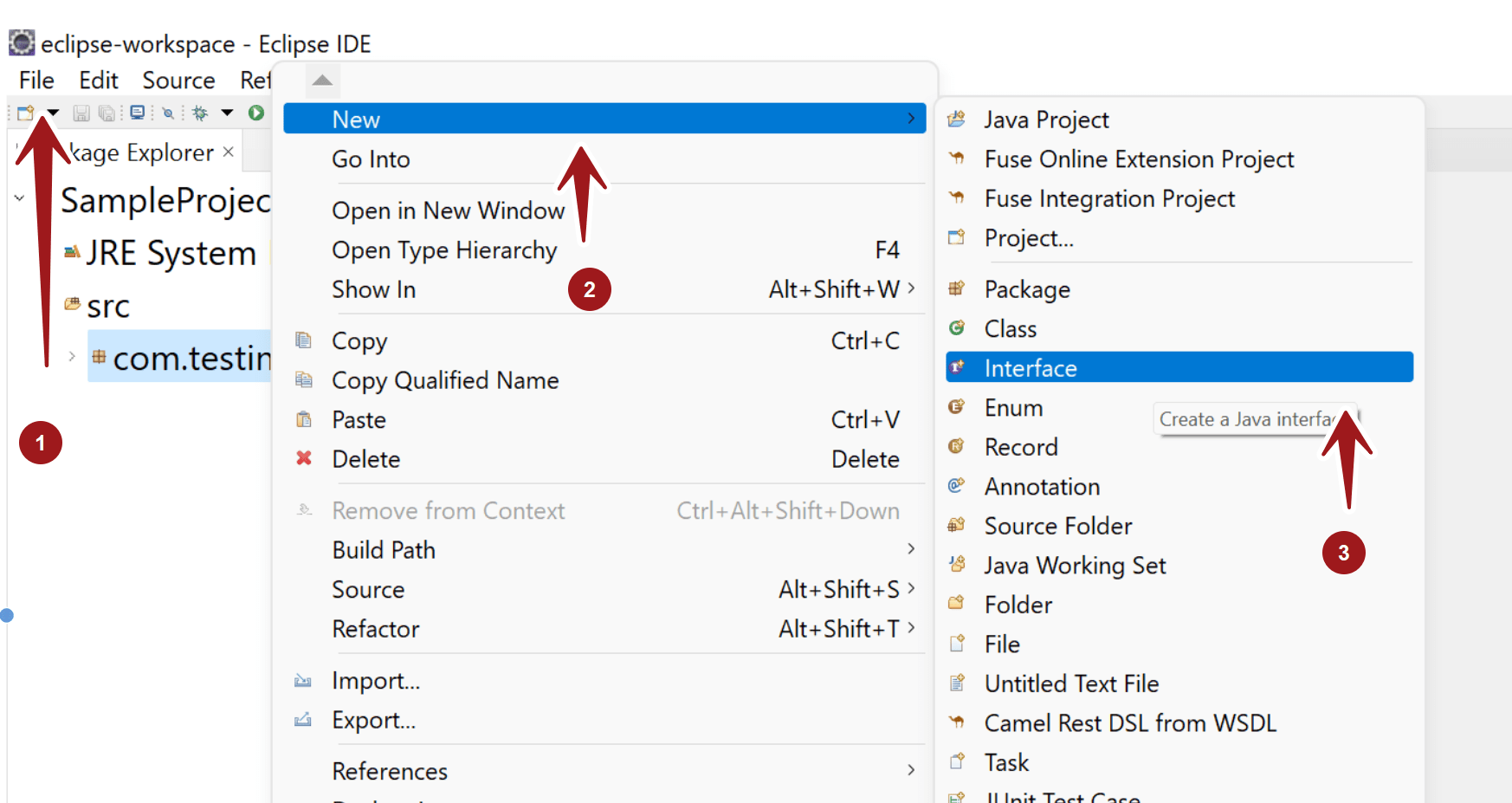The height and width of the screenshot is (803, 1512).
Task: Open the New wizard toolbar icon
Action: click(24, 112)
